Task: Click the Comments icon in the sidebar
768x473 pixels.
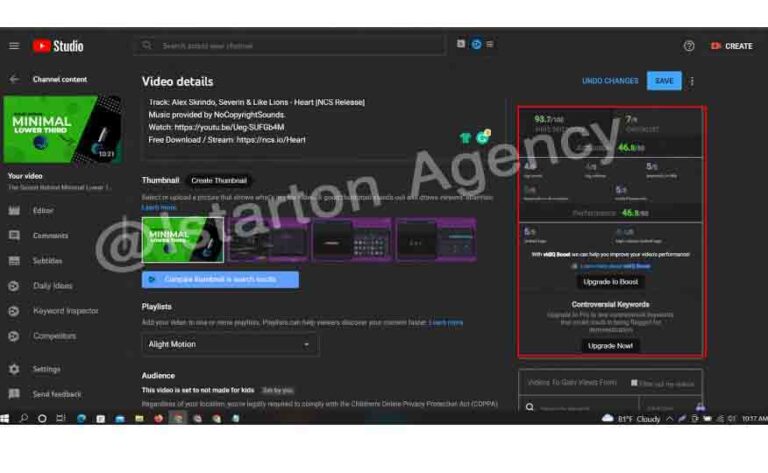Action: tap(14, 235)
